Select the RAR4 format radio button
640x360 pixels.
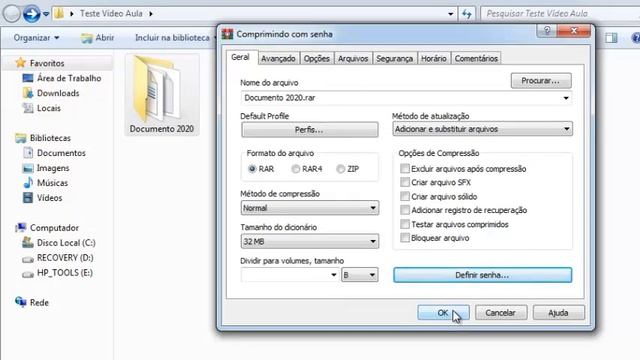(296, 169)
